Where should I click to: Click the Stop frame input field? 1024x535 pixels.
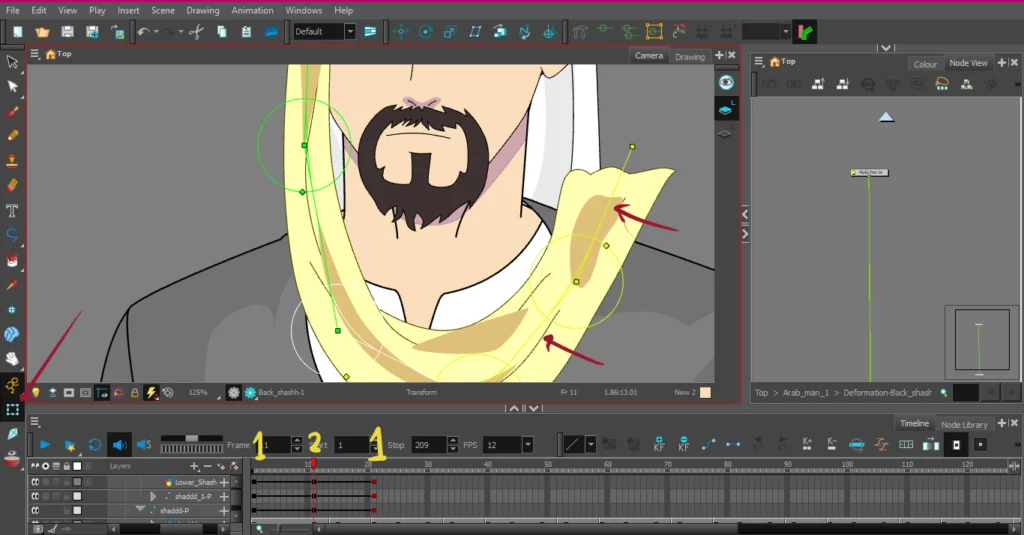(428, 445)
